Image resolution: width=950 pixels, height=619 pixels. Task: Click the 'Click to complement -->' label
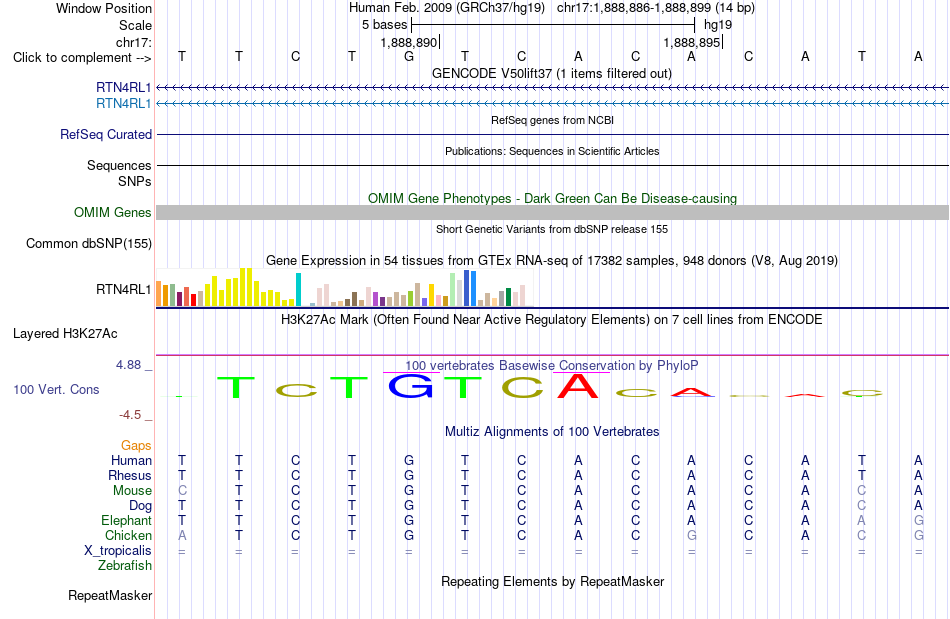coord(82,58)
